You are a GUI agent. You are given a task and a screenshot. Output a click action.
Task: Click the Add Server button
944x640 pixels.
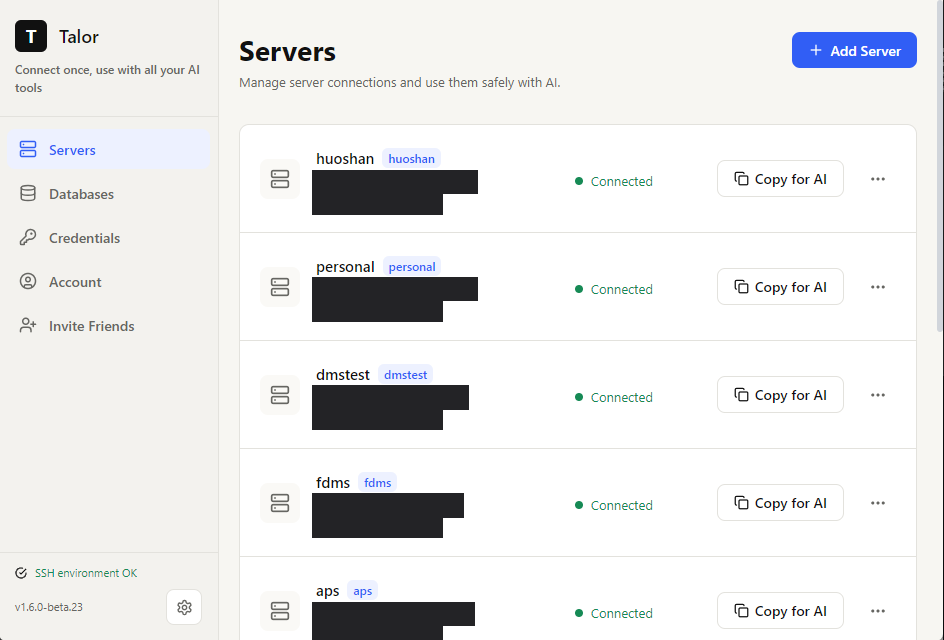pyautogui.click(x=854, y=50)
